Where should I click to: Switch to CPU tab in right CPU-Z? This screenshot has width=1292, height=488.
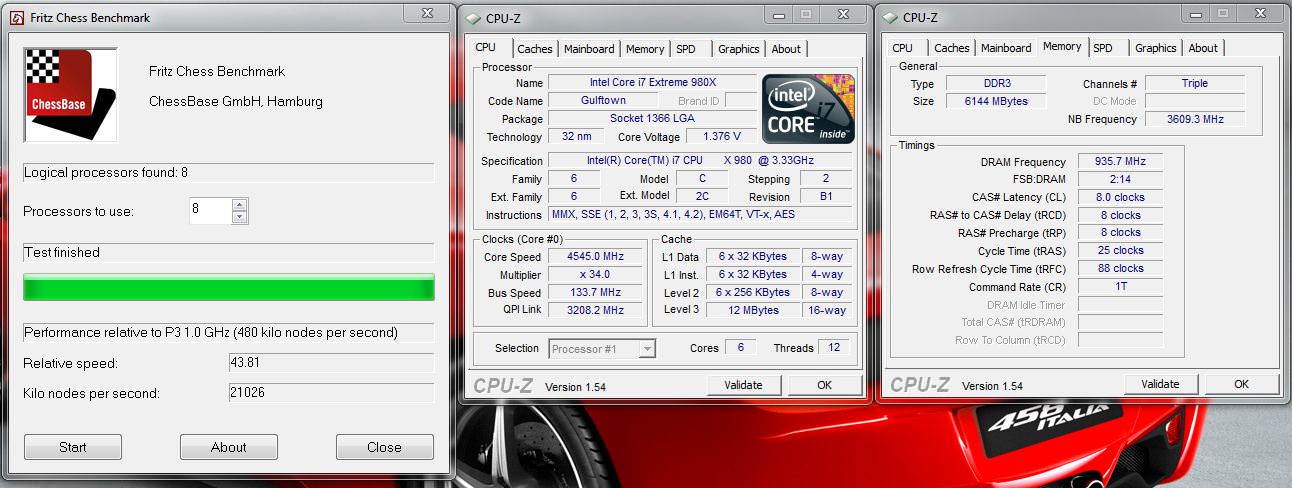(903, 48)
